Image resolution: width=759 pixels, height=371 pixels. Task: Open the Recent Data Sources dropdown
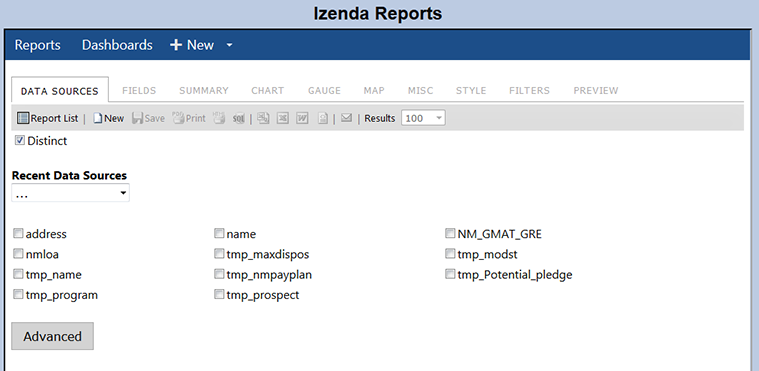[x=71, y=193]
